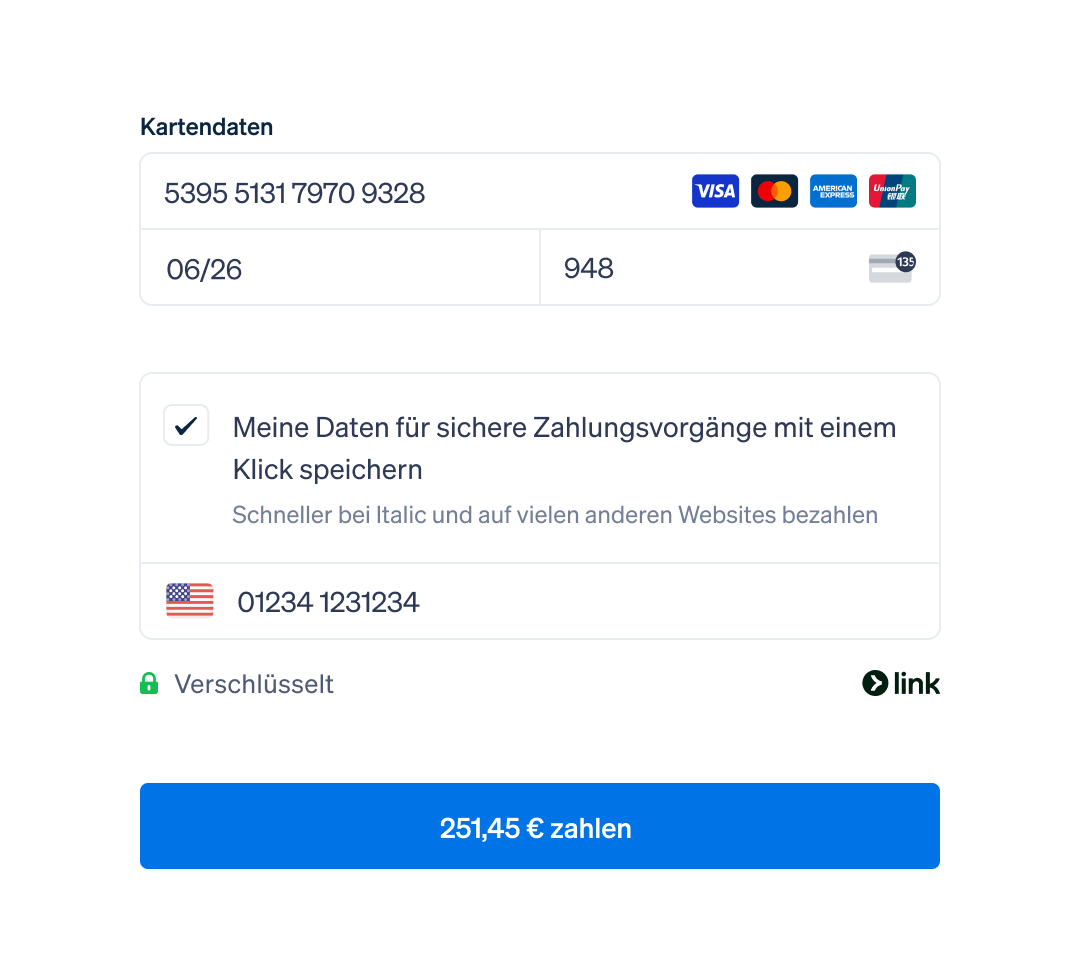Viewport: 1080px width, 980px height.
Task: Click the '135' badge on CVC icon
Action: coord(905,262)
